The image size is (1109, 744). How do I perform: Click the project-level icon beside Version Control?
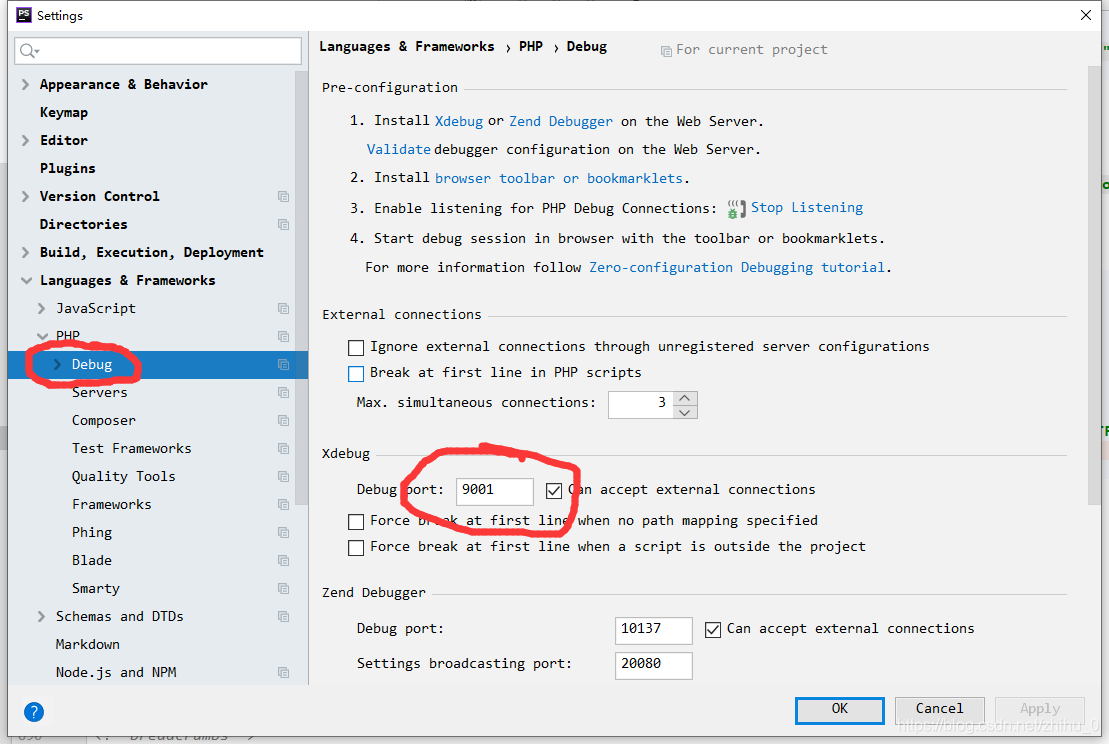tap(284, 197)
